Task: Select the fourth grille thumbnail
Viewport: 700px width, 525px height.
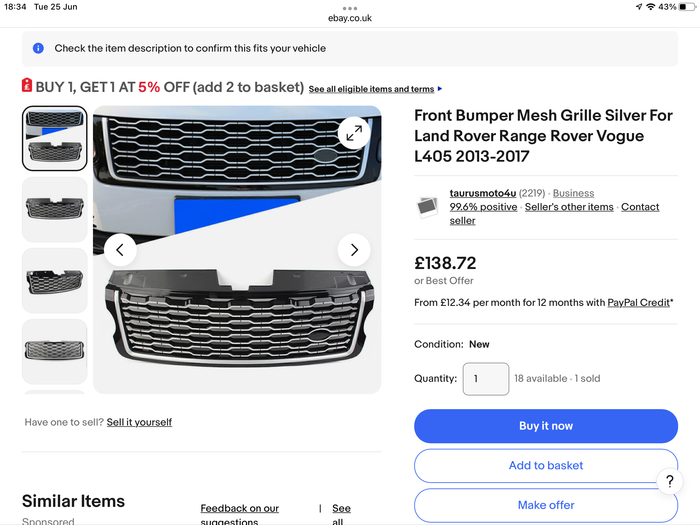Action: pyautogui.click(x=54, y=351)
